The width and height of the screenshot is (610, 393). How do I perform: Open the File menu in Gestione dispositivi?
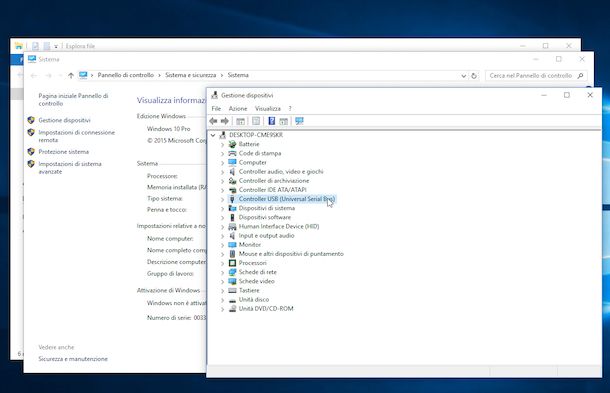pos(216,109)
